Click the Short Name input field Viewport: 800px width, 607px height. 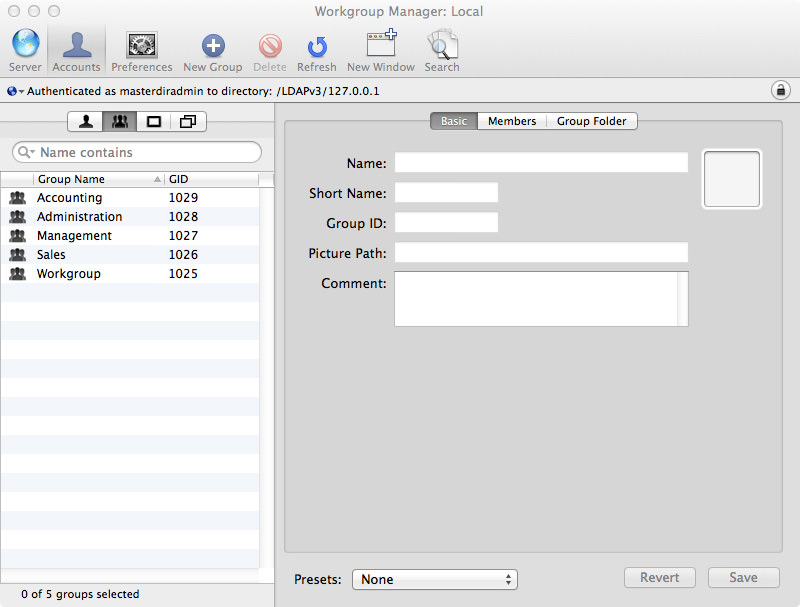coord(446,192)
